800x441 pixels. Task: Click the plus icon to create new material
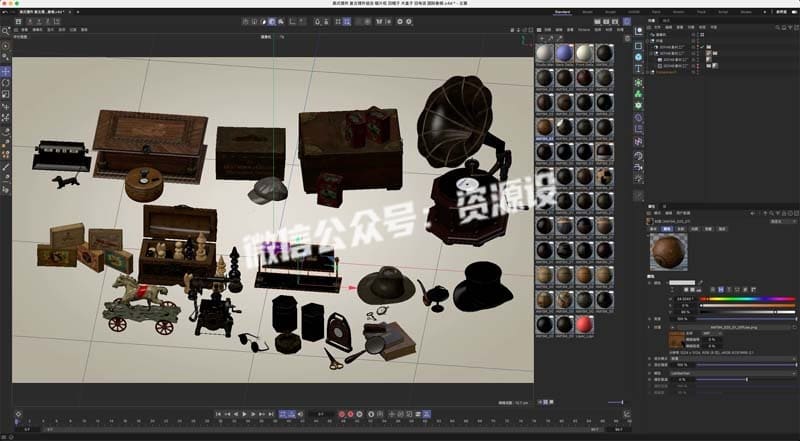pyautogui.click(x=541, y=38)
